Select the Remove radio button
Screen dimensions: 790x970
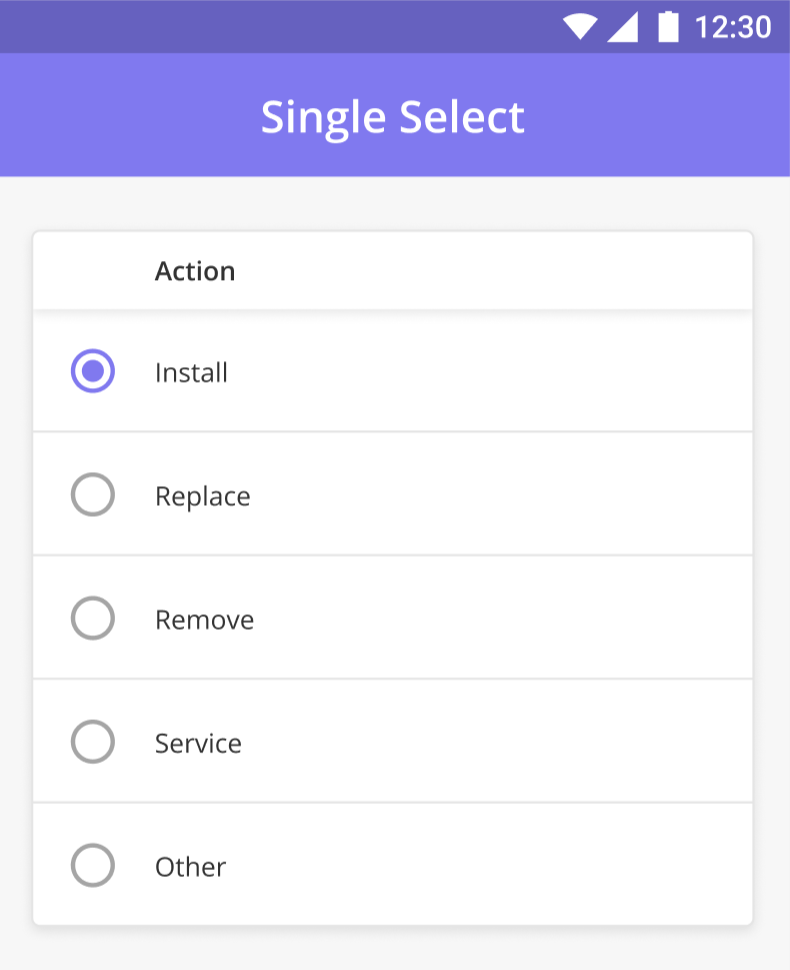93,618
